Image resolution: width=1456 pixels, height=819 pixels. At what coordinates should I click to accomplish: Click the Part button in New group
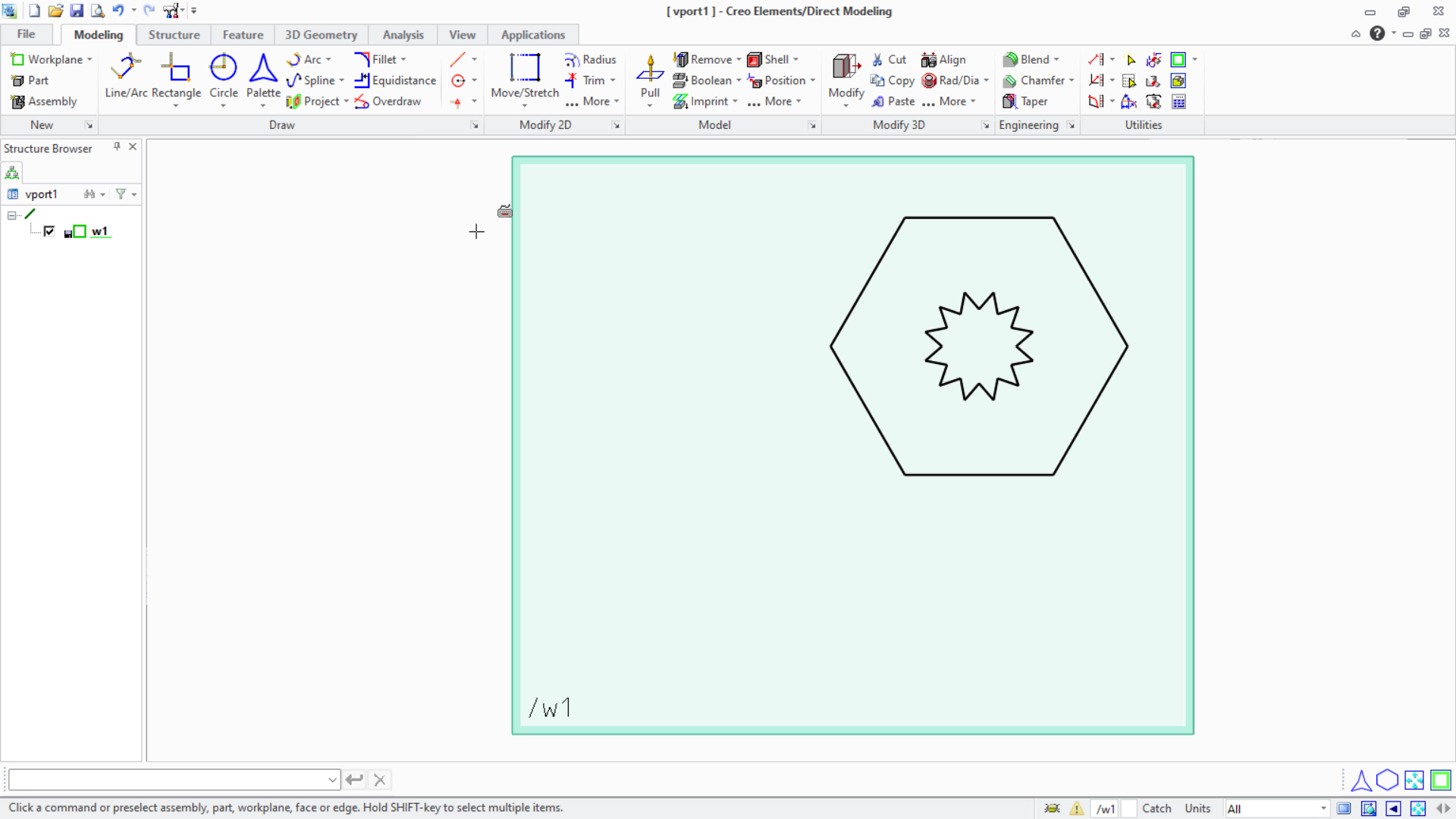(x=30, y=80)
